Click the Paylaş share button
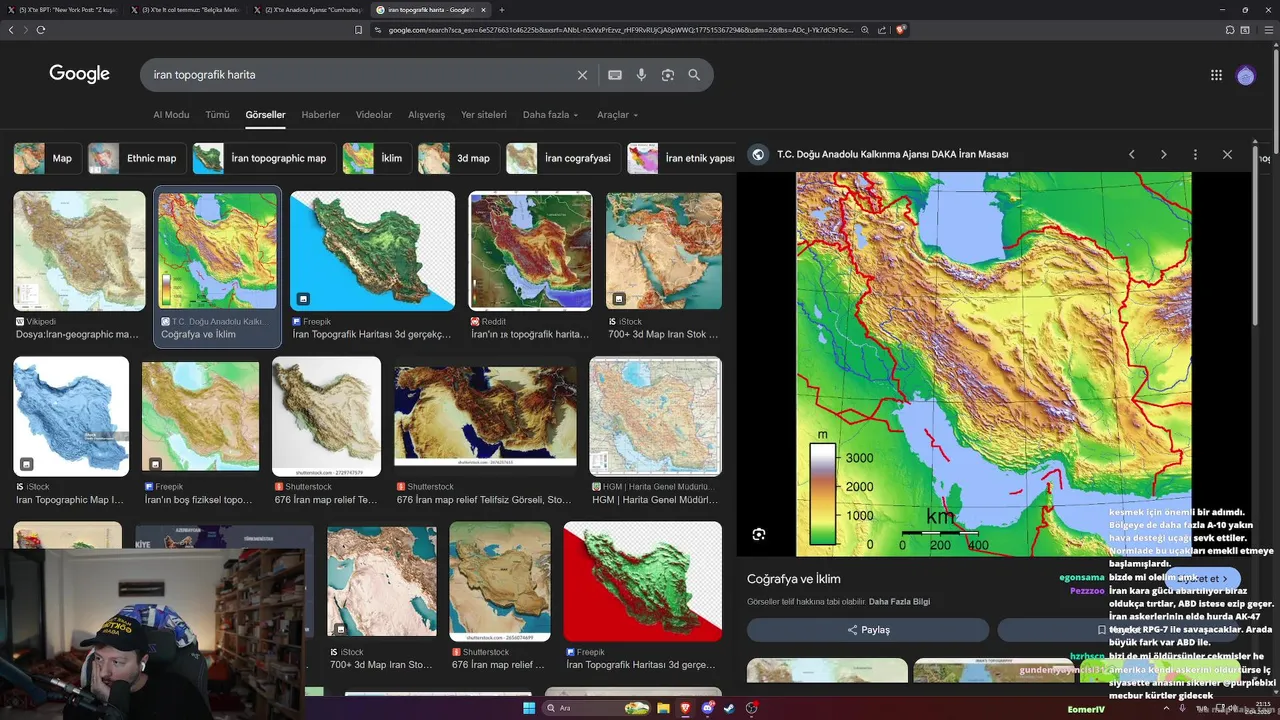 [x=868, y=630]
